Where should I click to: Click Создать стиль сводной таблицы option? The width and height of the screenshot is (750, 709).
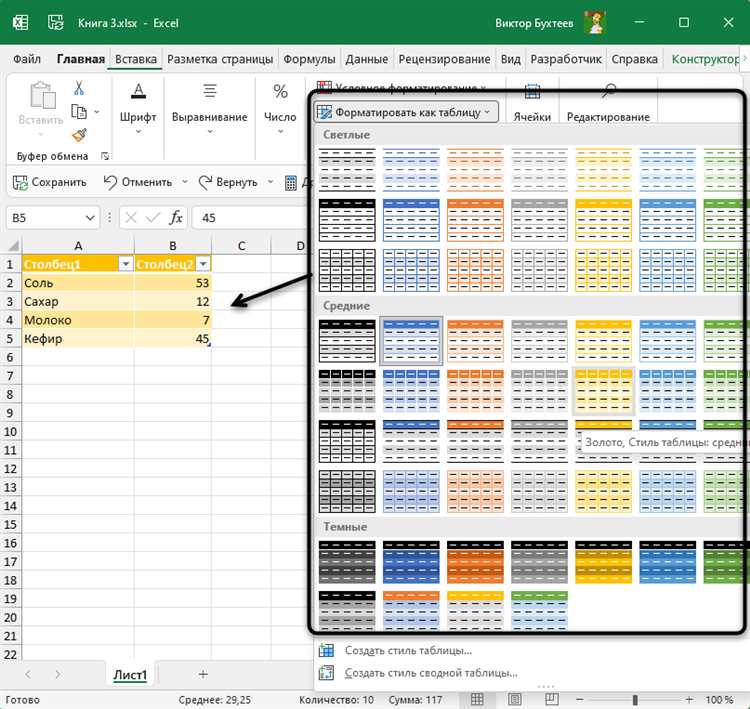tap(430, 672)
